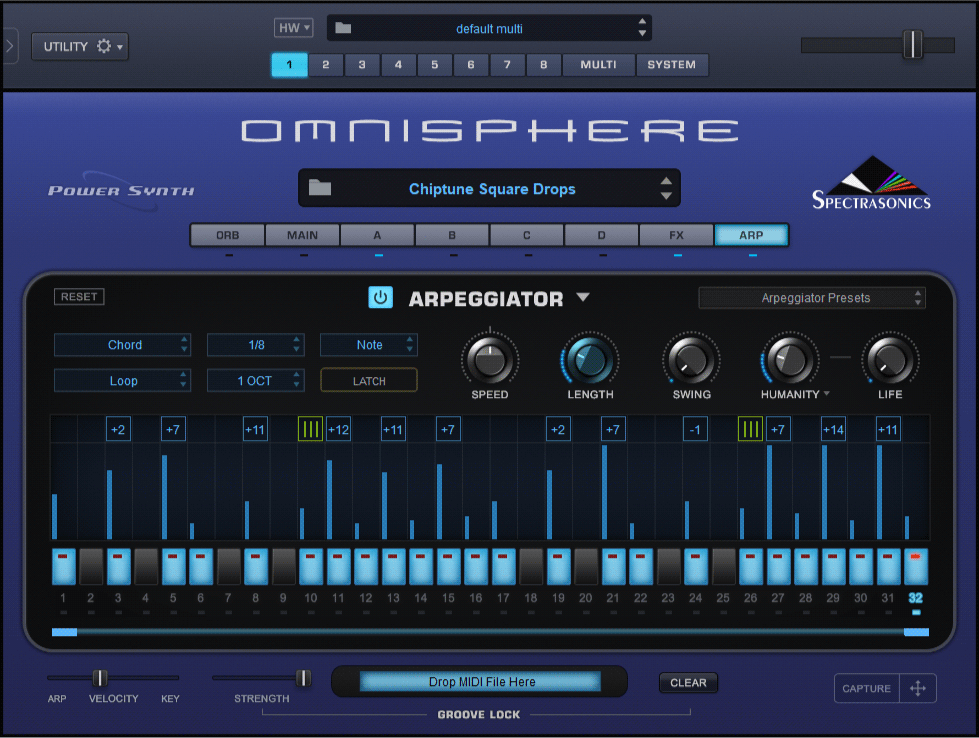Viewport: 979px width, 738px height.
Task: Switch to the ORB tab
Action: [x=228, y=235]
